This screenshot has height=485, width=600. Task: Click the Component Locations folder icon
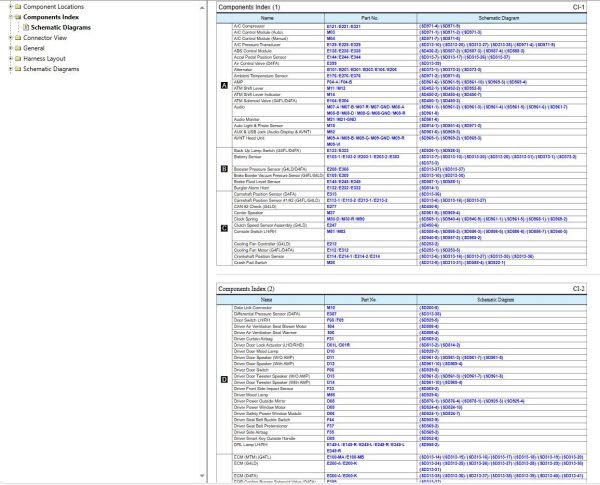[18, 7]
